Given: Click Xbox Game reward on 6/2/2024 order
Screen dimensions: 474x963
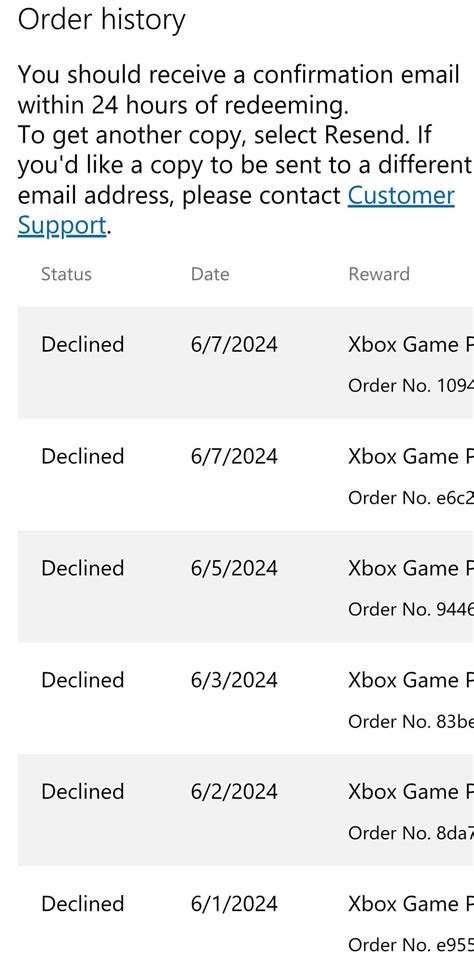Looking at the screenshot, I should coord(411,792).
